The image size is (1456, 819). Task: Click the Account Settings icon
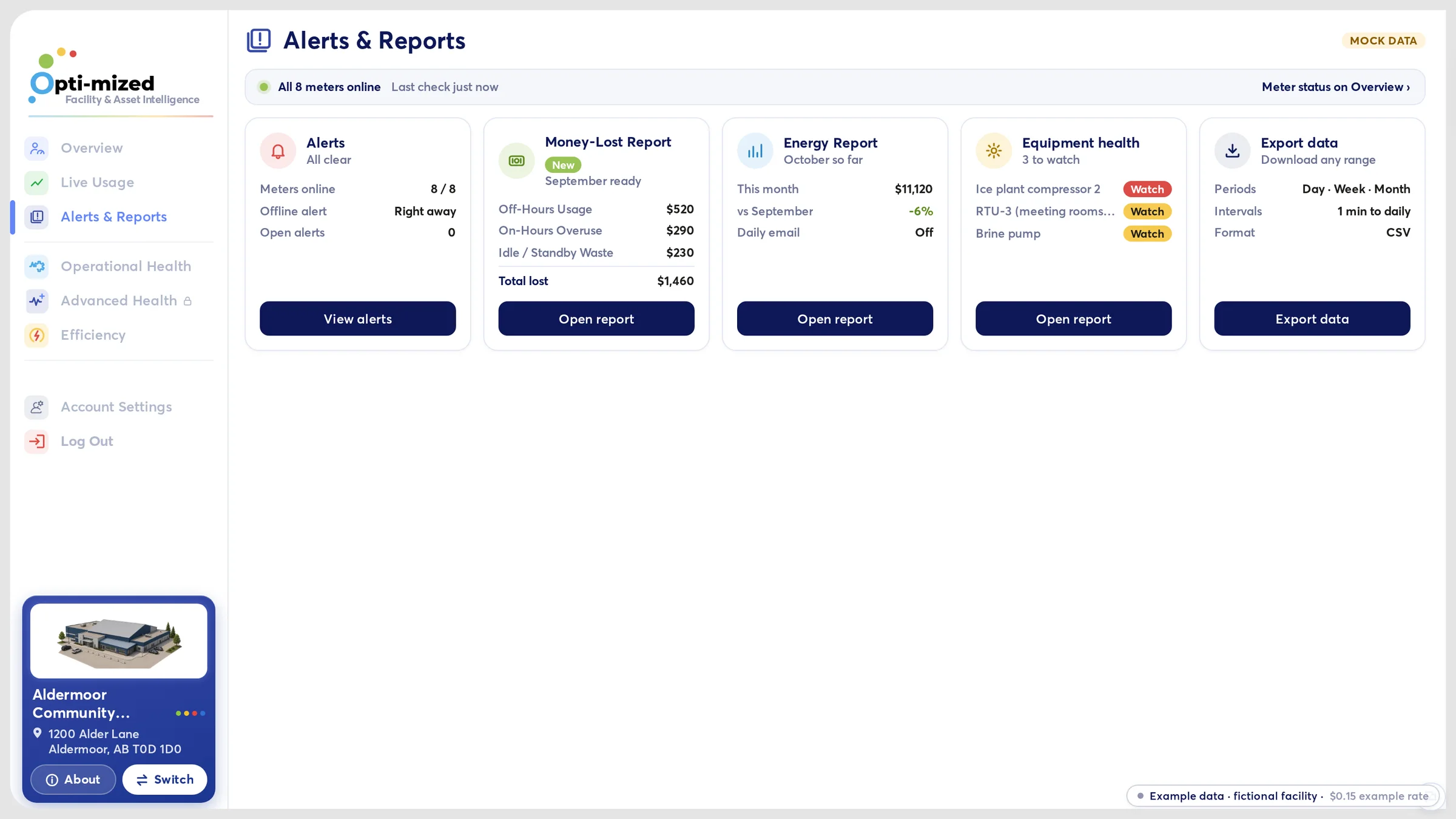(x=37, y=407)
